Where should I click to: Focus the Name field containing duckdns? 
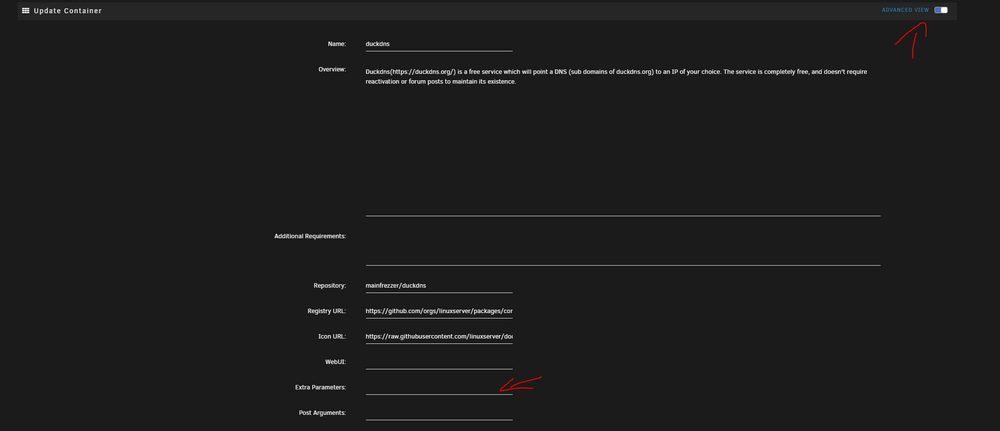click(439, 44)
